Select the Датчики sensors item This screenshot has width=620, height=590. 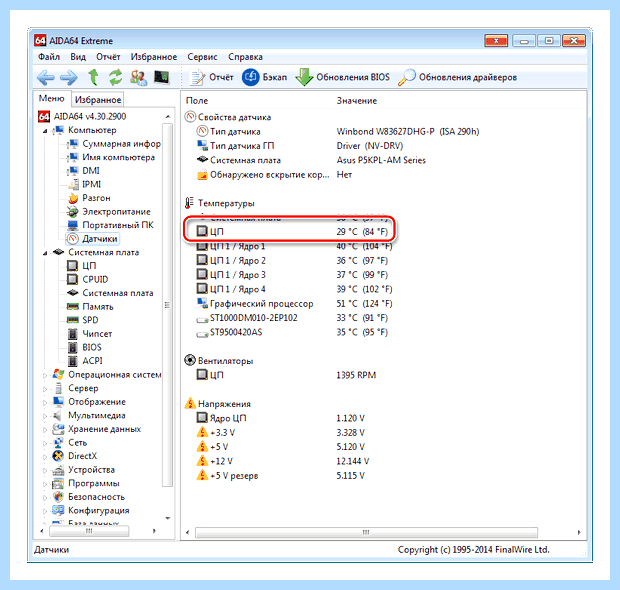click(x=92, y=239)
